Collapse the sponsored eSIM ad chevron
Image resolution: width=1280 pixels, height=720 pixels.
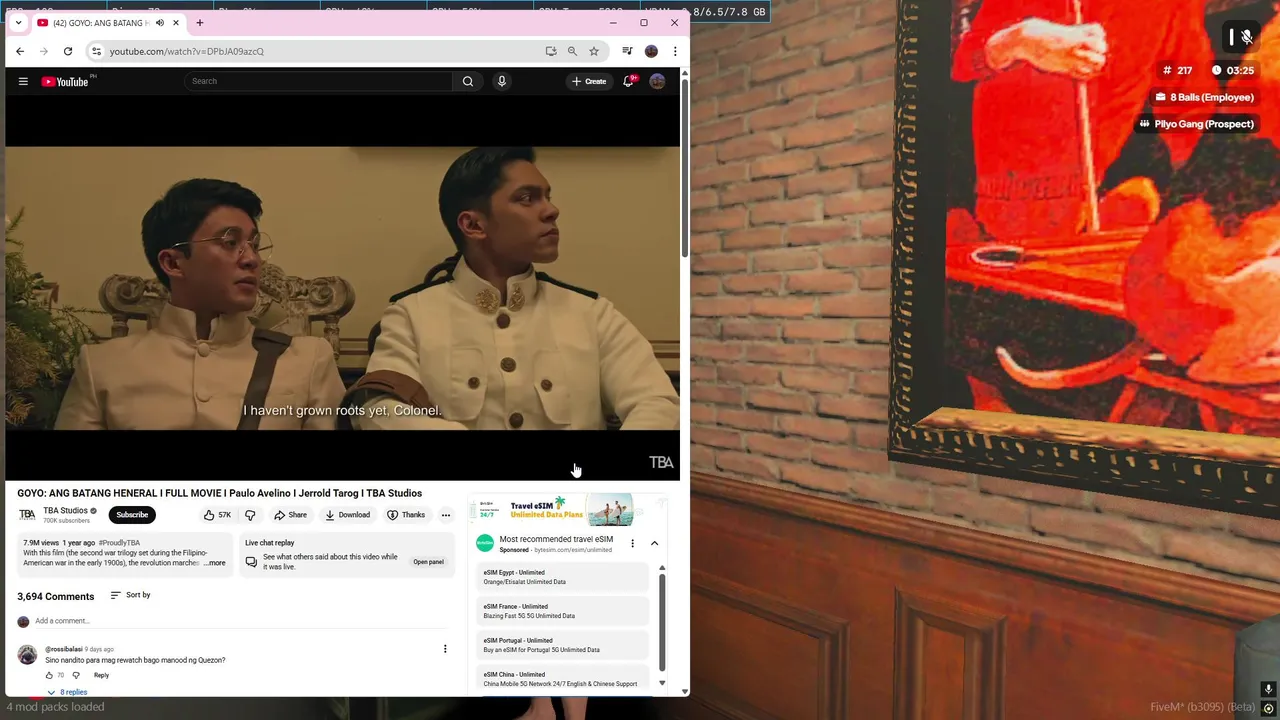[654, 543]
